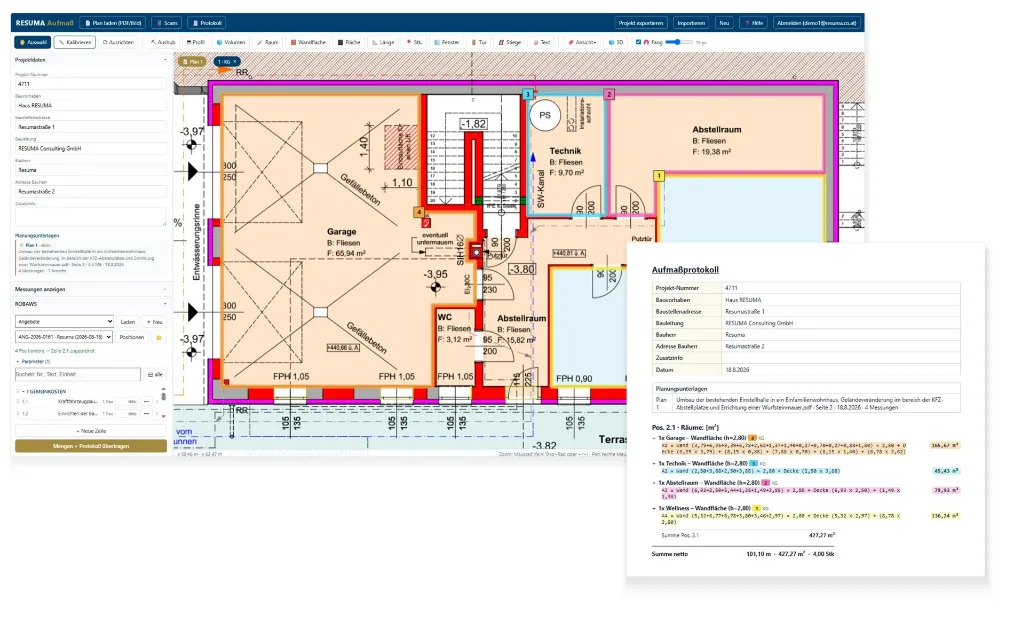Open the Scans button in header
1014x630 pixels.
167,23
